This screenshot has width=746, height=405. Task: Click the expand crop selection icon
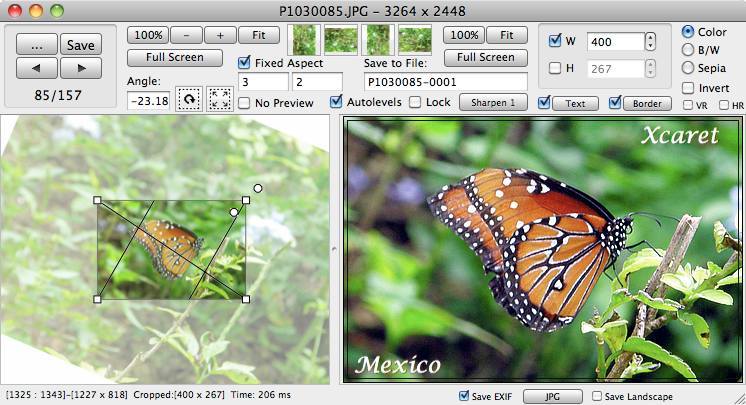pyautogui.click(x=220, y=99)
